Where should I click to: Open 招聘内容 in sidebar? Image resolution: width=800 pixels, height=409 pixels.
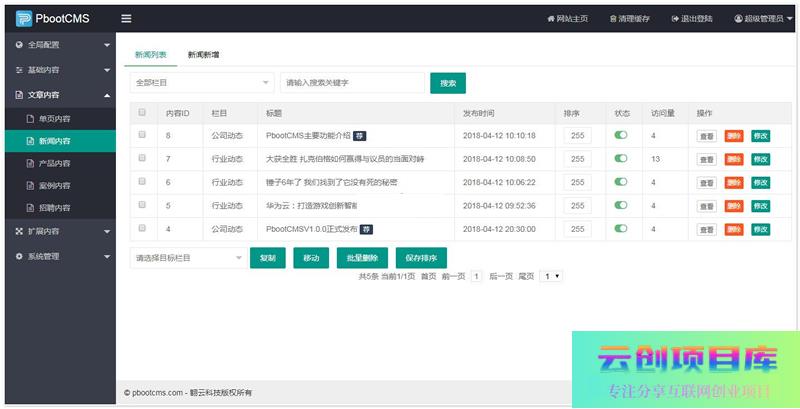(60, 208)
